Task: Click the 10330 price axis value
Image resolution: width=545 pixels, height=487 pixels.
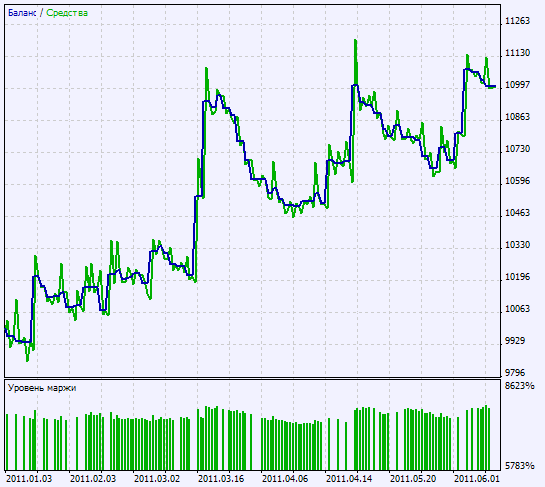Action: pos(517,245)
